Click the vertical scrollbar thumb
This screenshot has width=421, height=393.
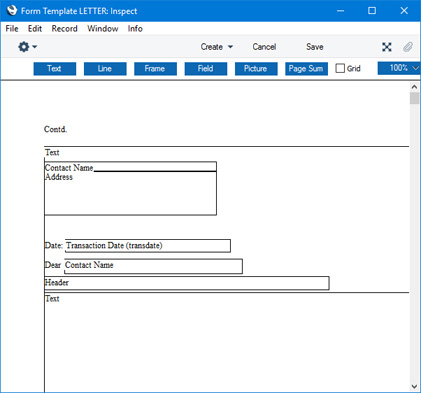point(414,99)
